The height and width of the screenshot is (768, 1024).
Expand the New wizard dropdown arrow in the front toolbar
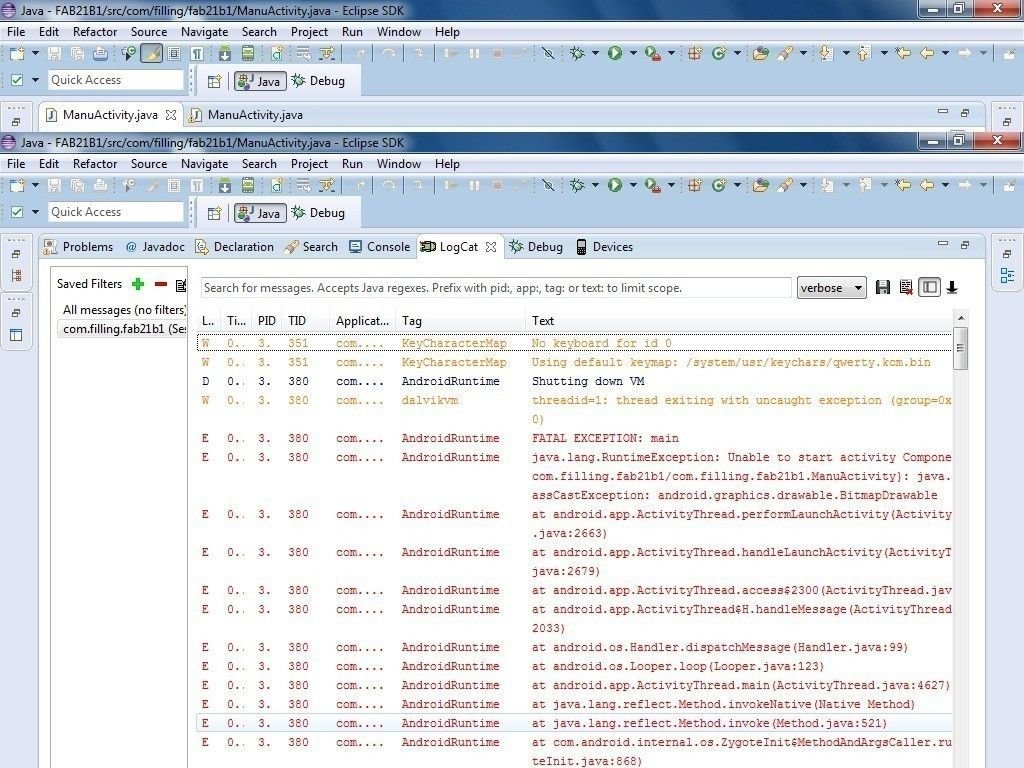(35, 185)
